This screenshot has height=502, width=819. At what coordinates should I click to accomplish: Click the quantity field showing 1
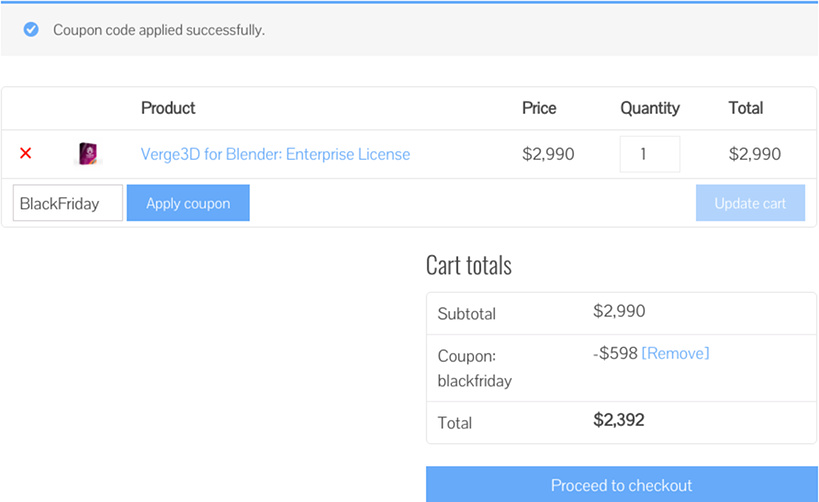click(650, 154)
